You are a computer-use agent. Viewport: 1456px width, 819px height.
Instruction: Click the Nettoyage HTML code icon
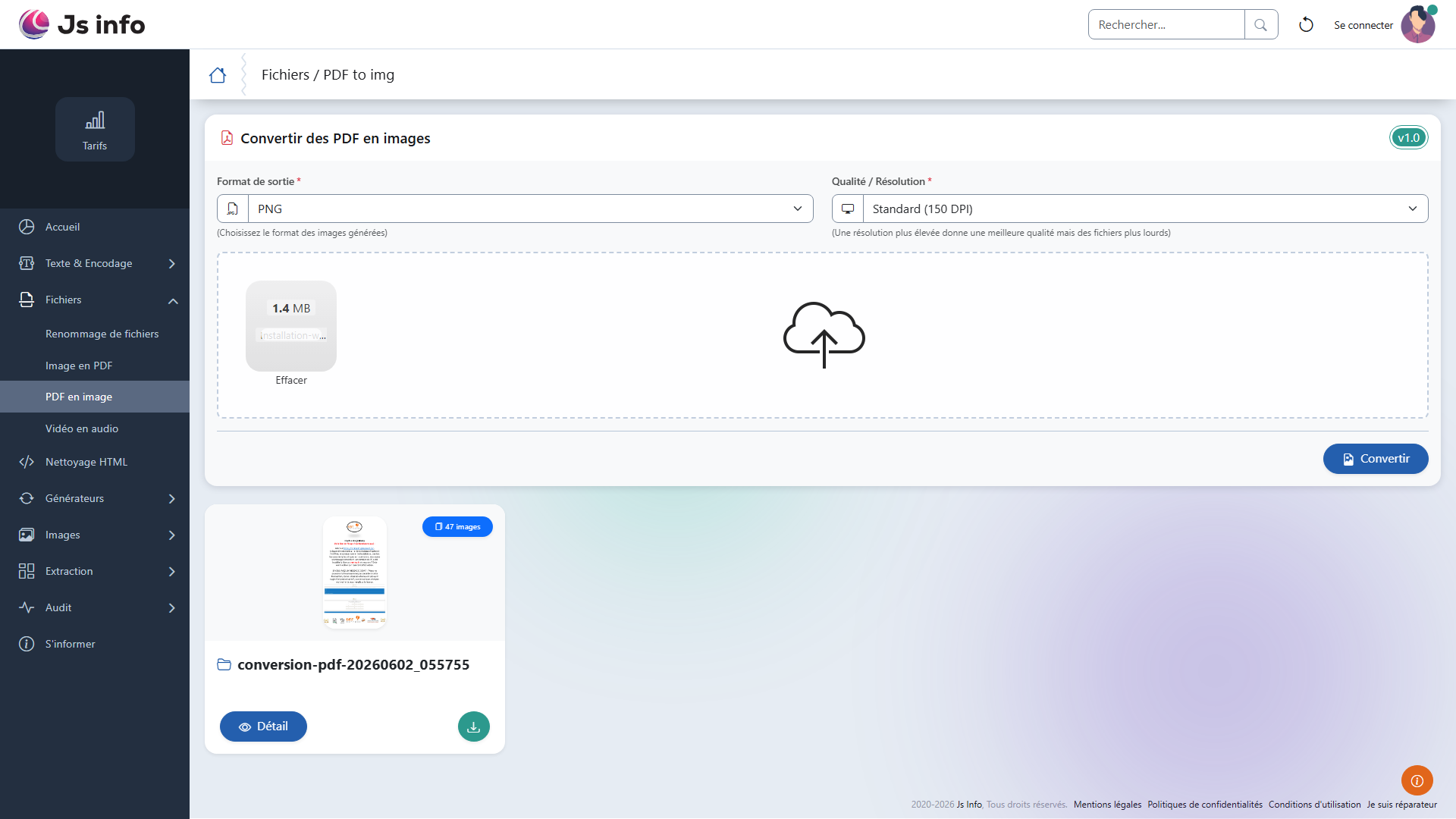click(x=27, y=462)
